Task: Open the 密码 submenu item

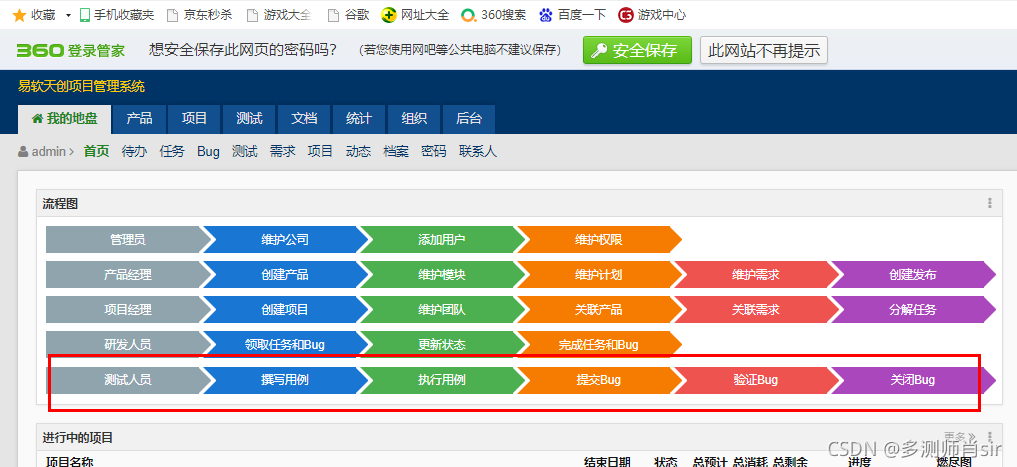Action: coord(433,152)
